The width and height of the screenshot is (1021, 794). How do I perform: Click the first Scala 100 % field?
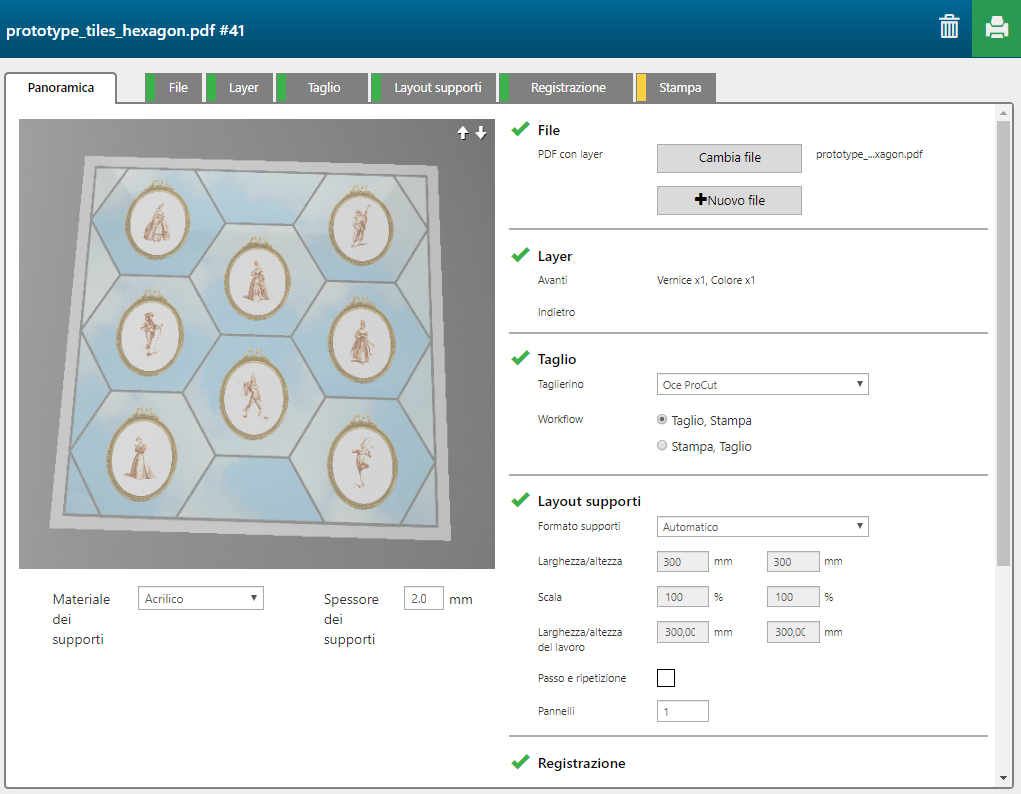(682, 597)
